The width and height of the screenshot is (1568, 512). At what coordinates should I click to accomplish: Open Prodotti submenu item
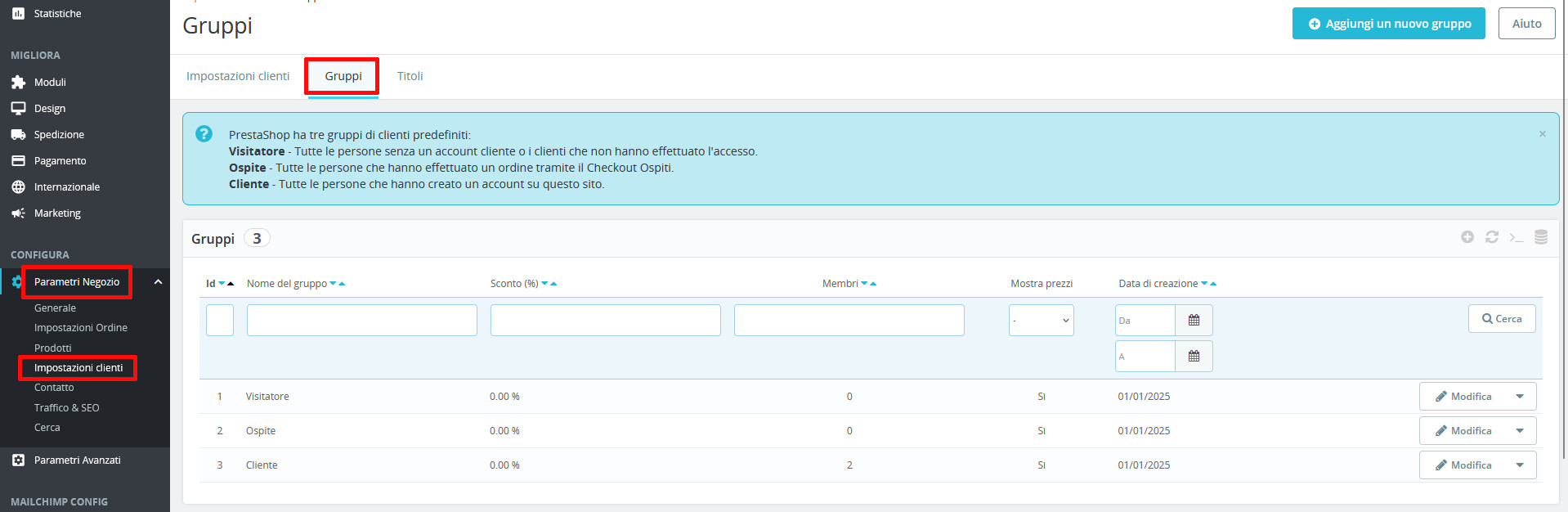53,348
